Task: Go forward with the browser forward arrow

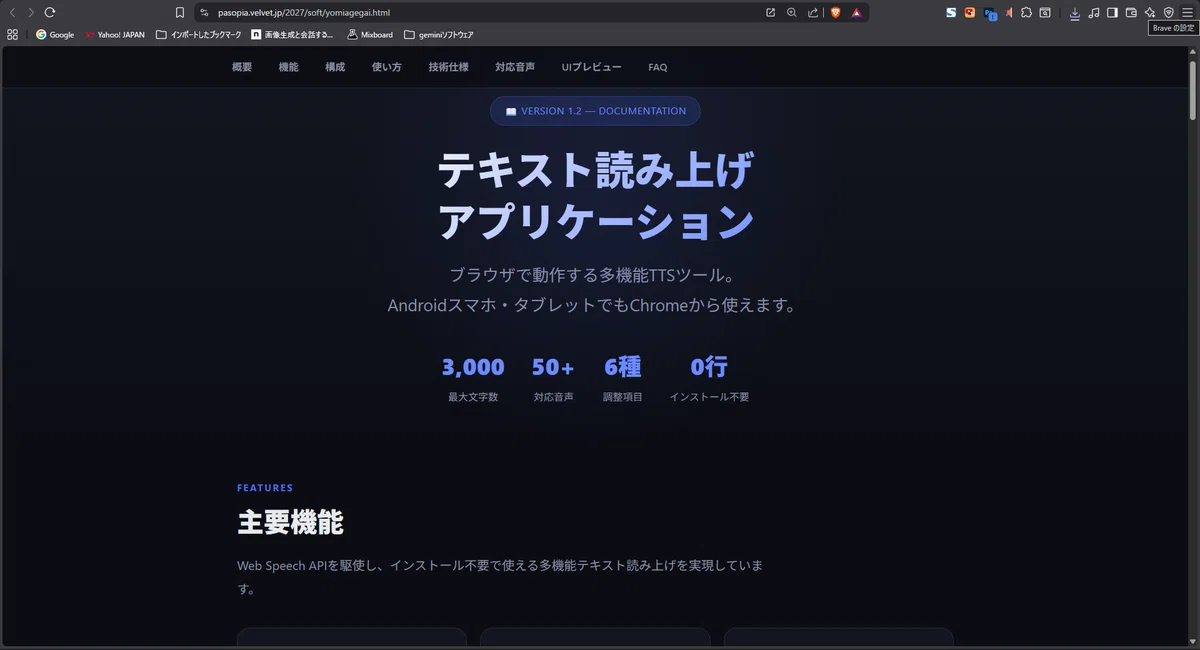Action: [x=30, y=12]
